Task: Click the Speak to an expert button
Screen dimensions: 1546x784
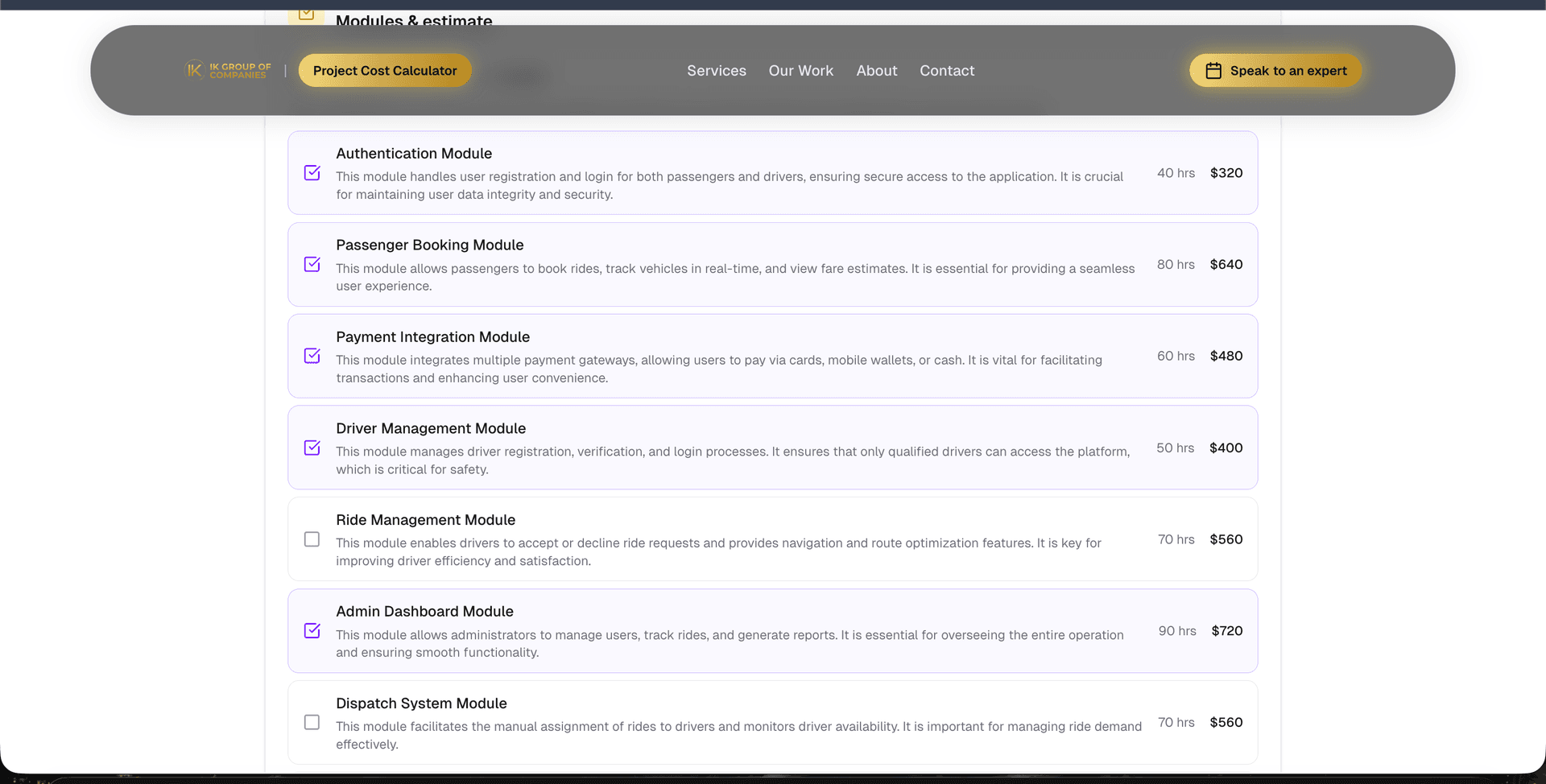Action: point(1275,71)
